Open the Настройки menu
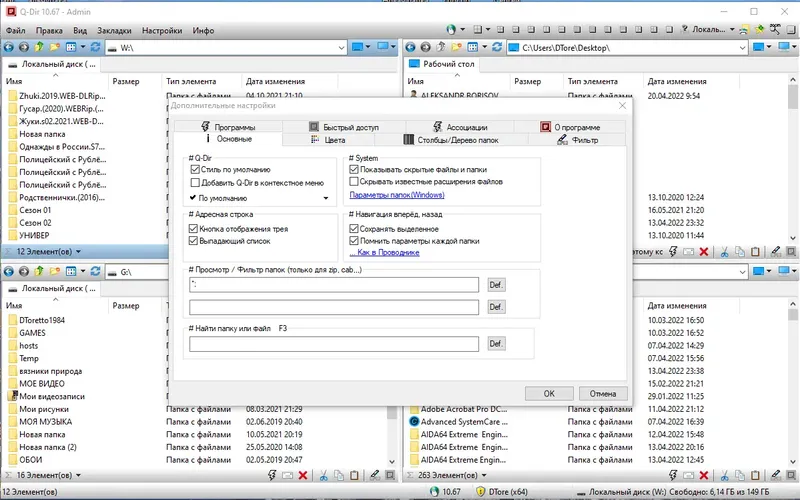Image resolution: width=800 pixels, height=500 pixels. pos(162,31)
